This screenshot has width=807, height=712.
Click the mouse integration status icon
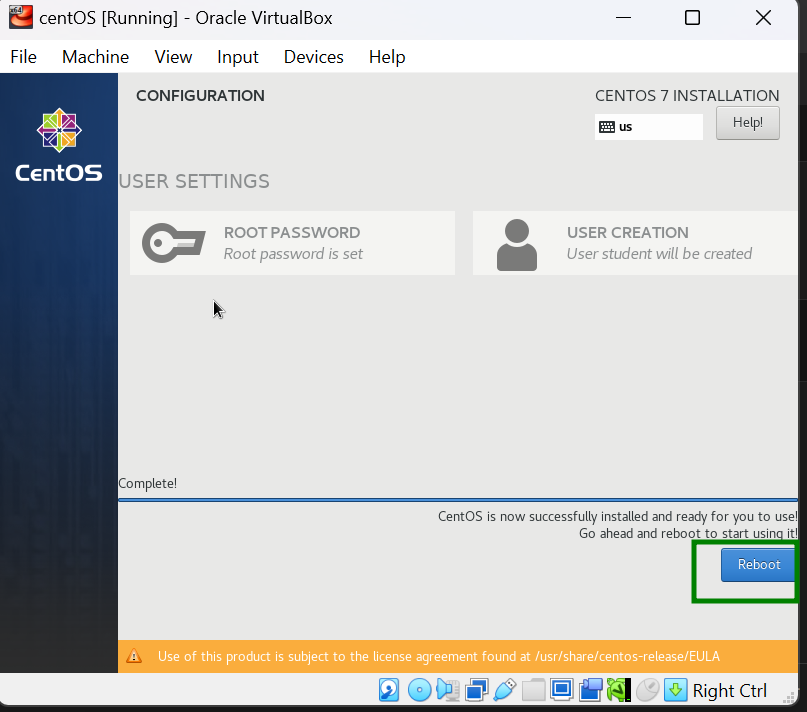point(647,690)
